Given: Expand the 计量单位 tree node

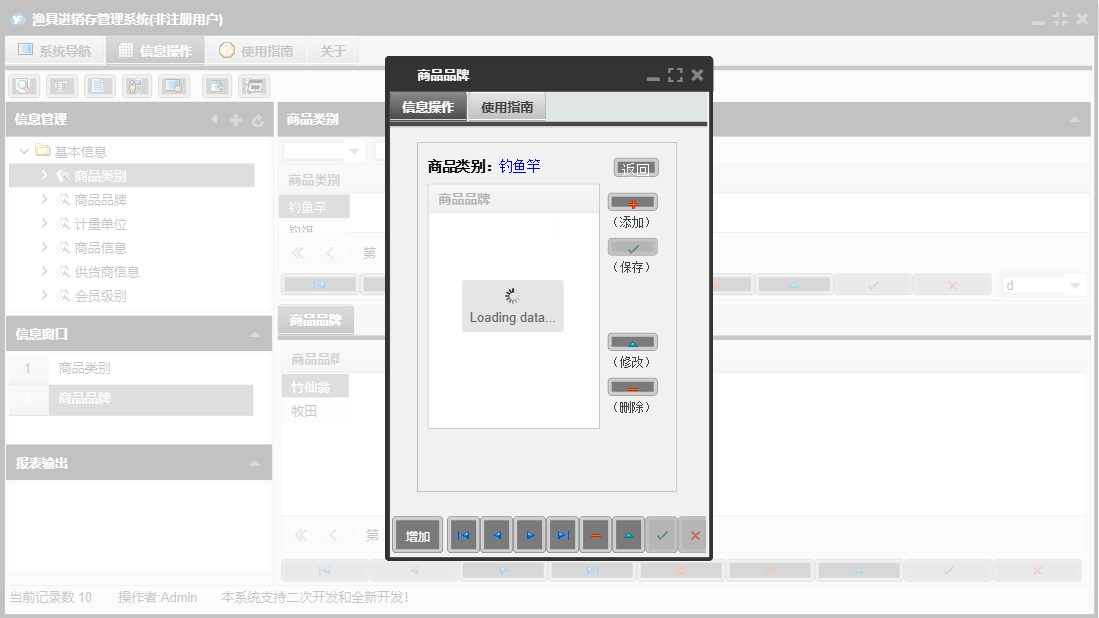Looking at the screenshot, I should pyautogui.click(x=44, y=223).
